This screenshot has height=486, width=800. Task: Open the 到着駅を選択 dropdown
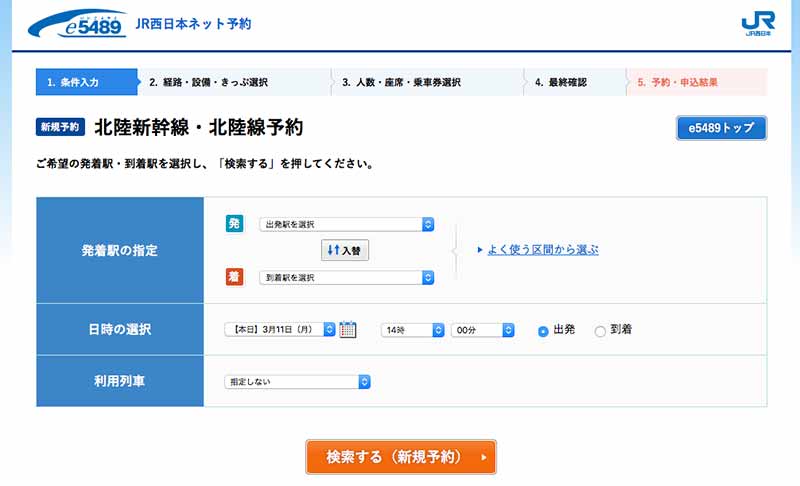tap(346, 277)
